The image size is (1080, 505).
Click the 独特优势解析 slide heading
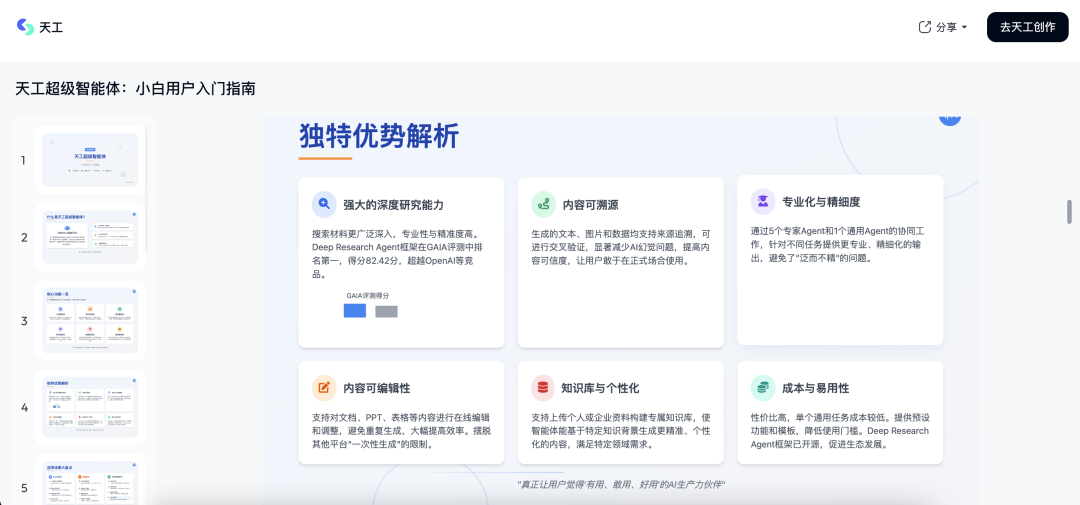(379, 136)
